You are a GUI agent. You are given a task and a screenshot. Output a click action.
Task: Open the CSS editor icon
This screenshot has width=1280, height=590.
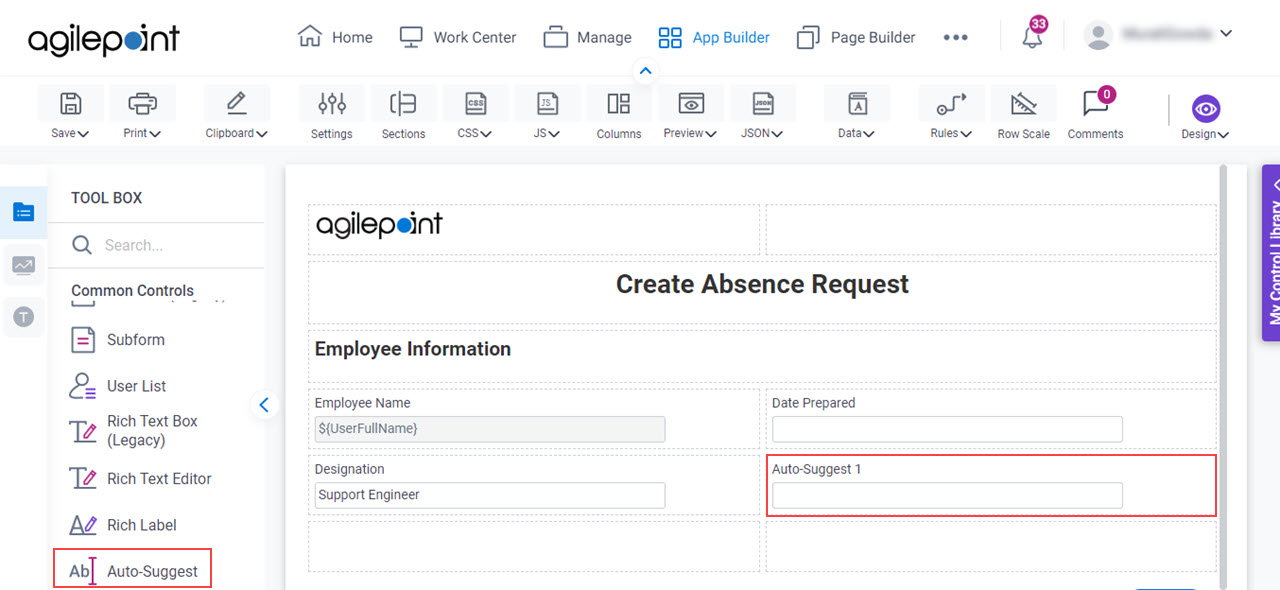pyautogui.click(x=476, y=104)
